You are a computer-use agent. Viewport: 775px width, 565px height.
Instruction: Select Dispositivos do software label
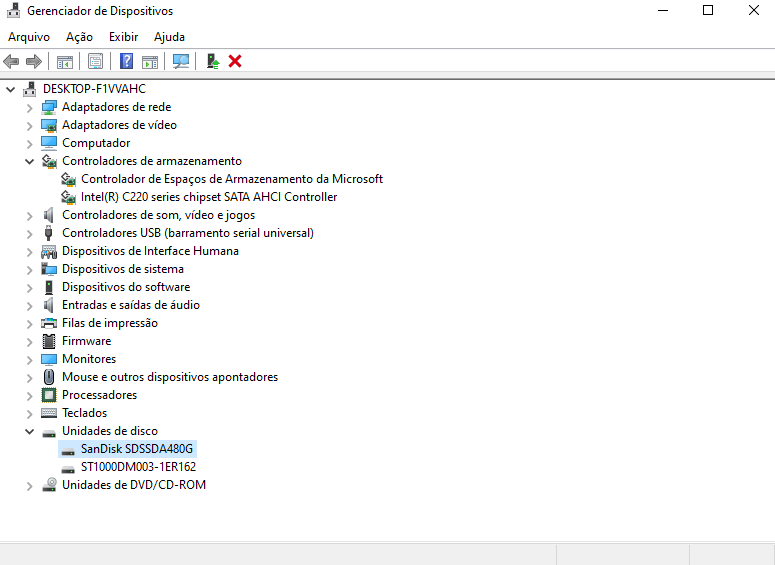tap(126, 287)
